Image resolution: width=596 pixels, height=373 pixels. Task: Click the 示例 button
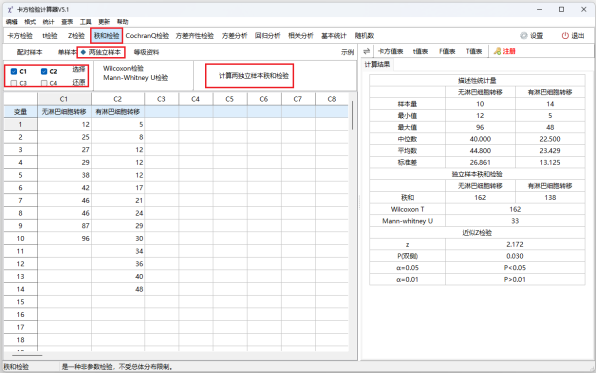tap(347, 52)
